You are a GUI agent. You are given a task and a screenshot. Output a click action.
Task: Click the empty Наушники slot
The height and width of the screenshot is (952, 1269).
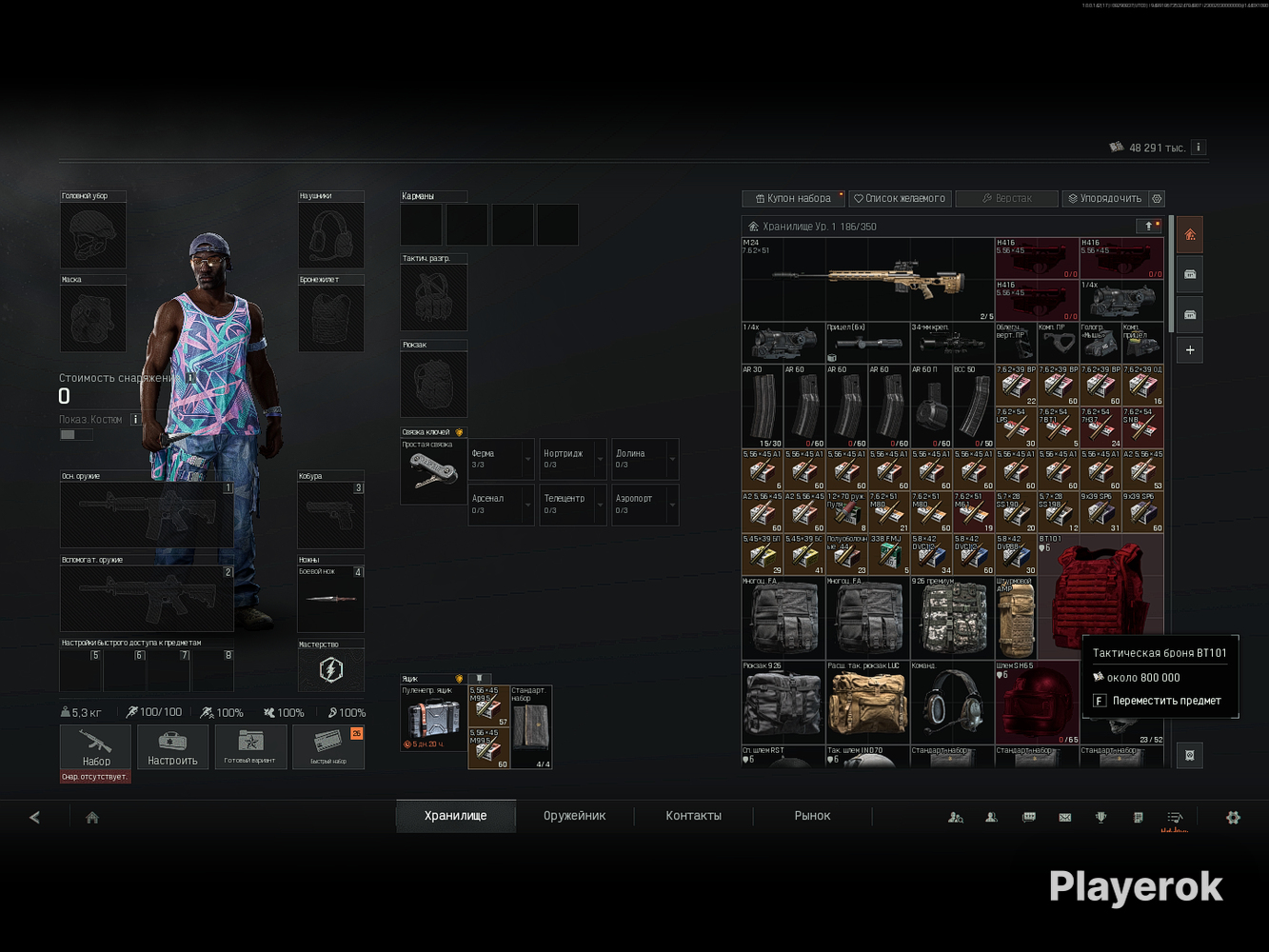click(x=331, y=235)
